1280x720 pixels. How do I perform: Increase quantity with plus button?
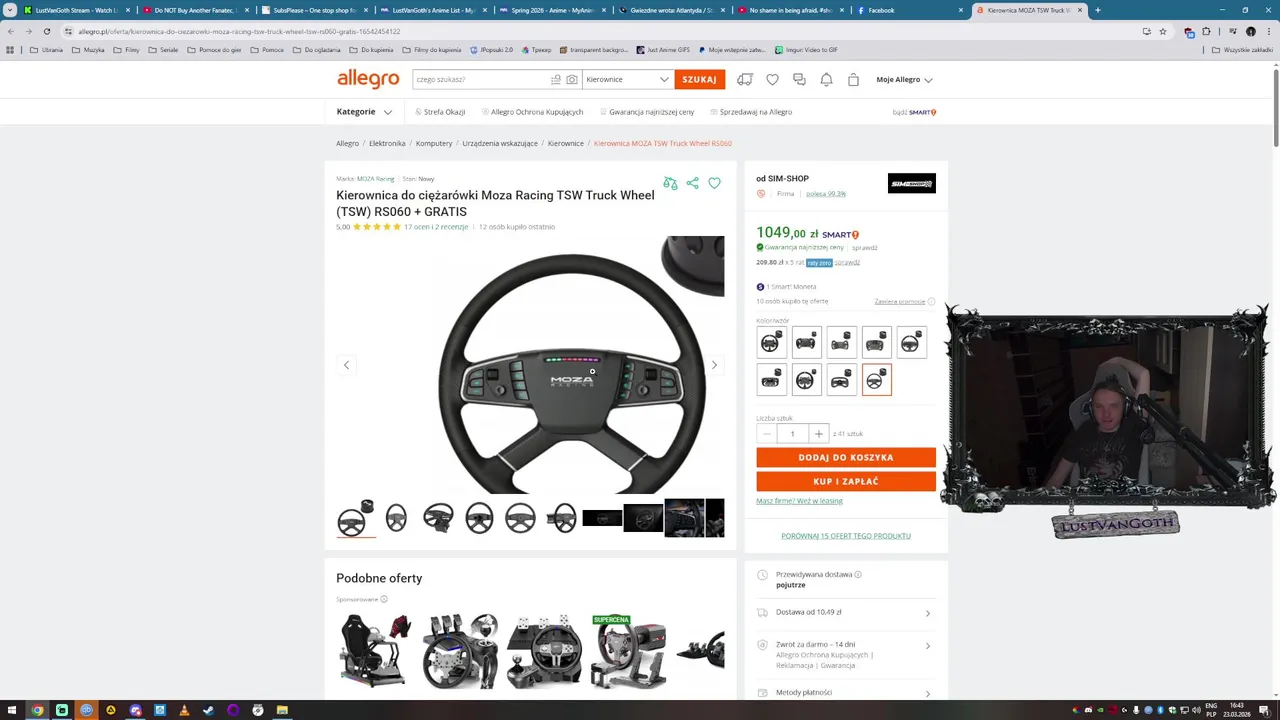pyautogui.click(x=818, y=434)
